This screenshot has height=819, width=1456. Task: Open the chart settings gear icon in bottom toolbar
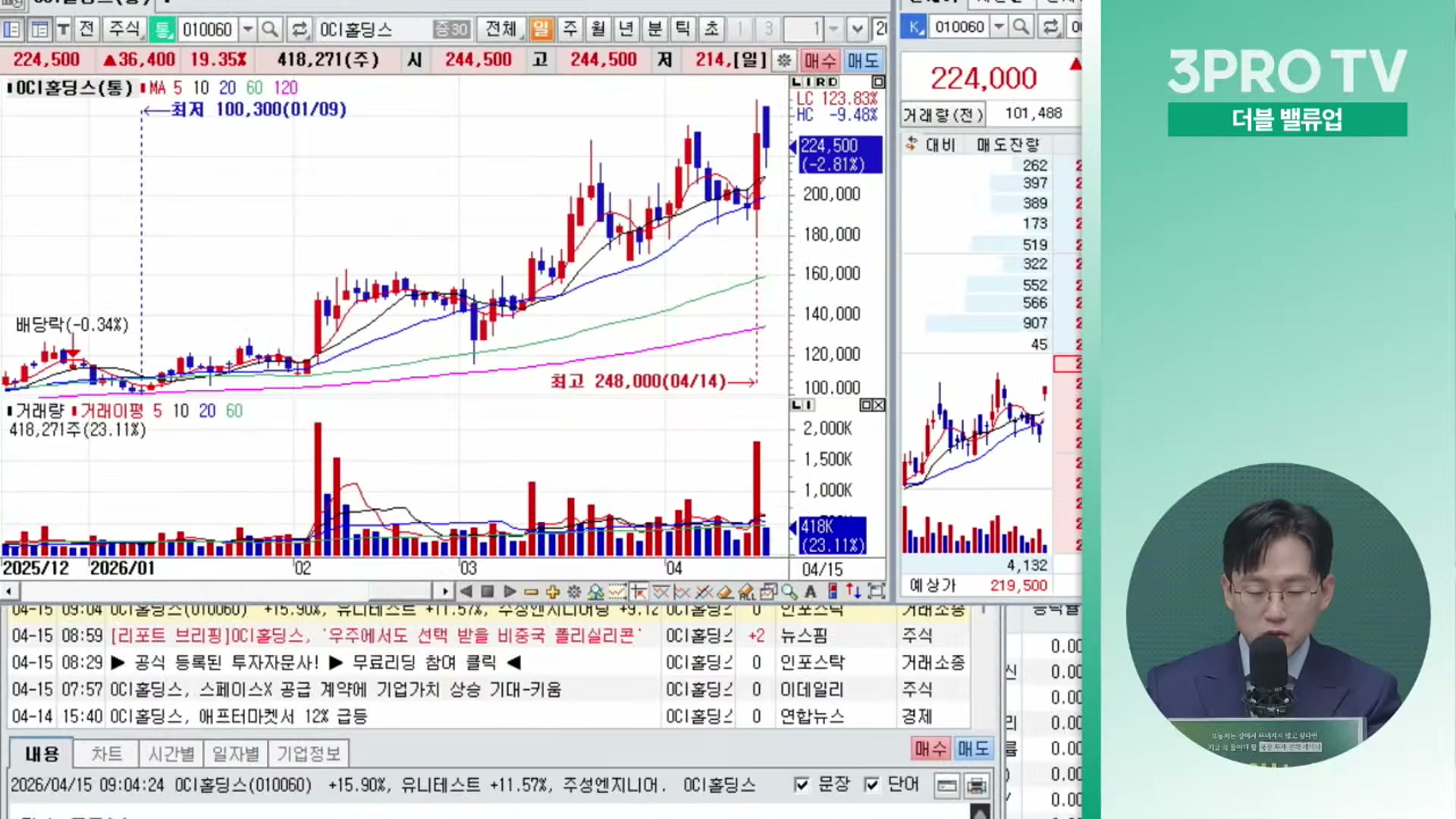(574, 591)
